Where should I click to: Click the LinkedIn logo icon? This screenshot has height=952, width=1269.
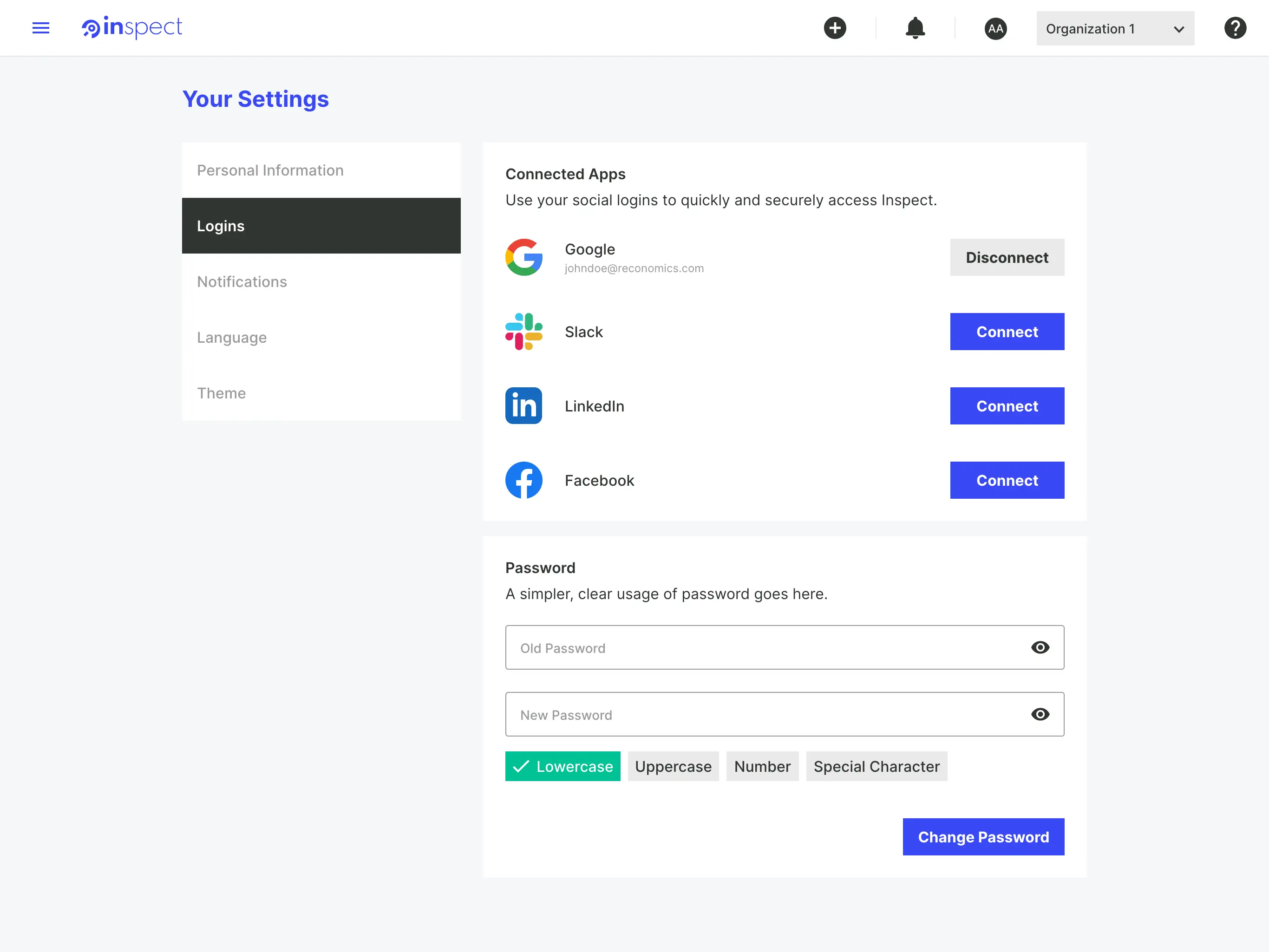point(524,406)
